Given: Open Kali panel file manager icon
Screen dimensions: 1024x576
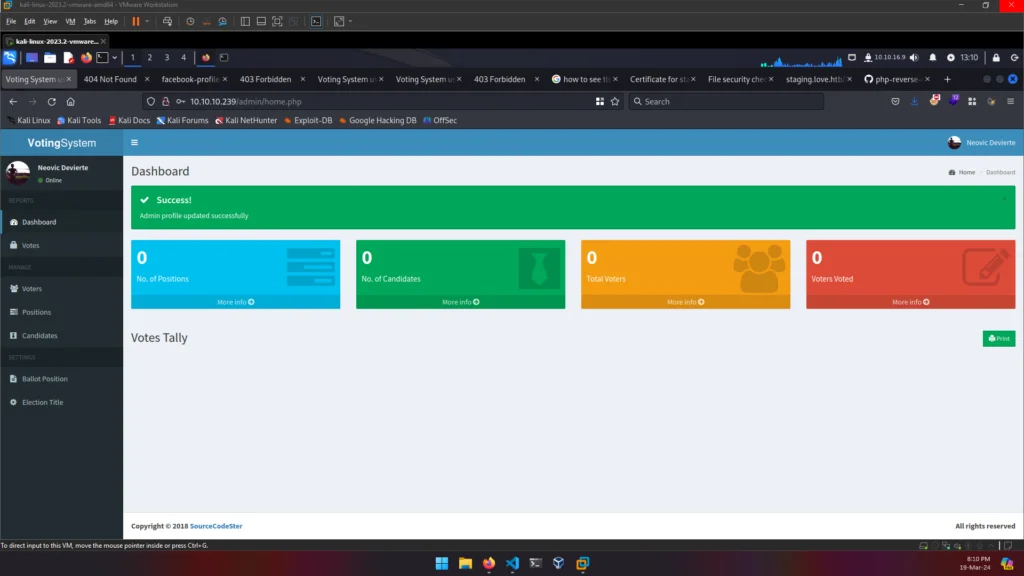Looking at the screenshot, I should pos(50,57).
